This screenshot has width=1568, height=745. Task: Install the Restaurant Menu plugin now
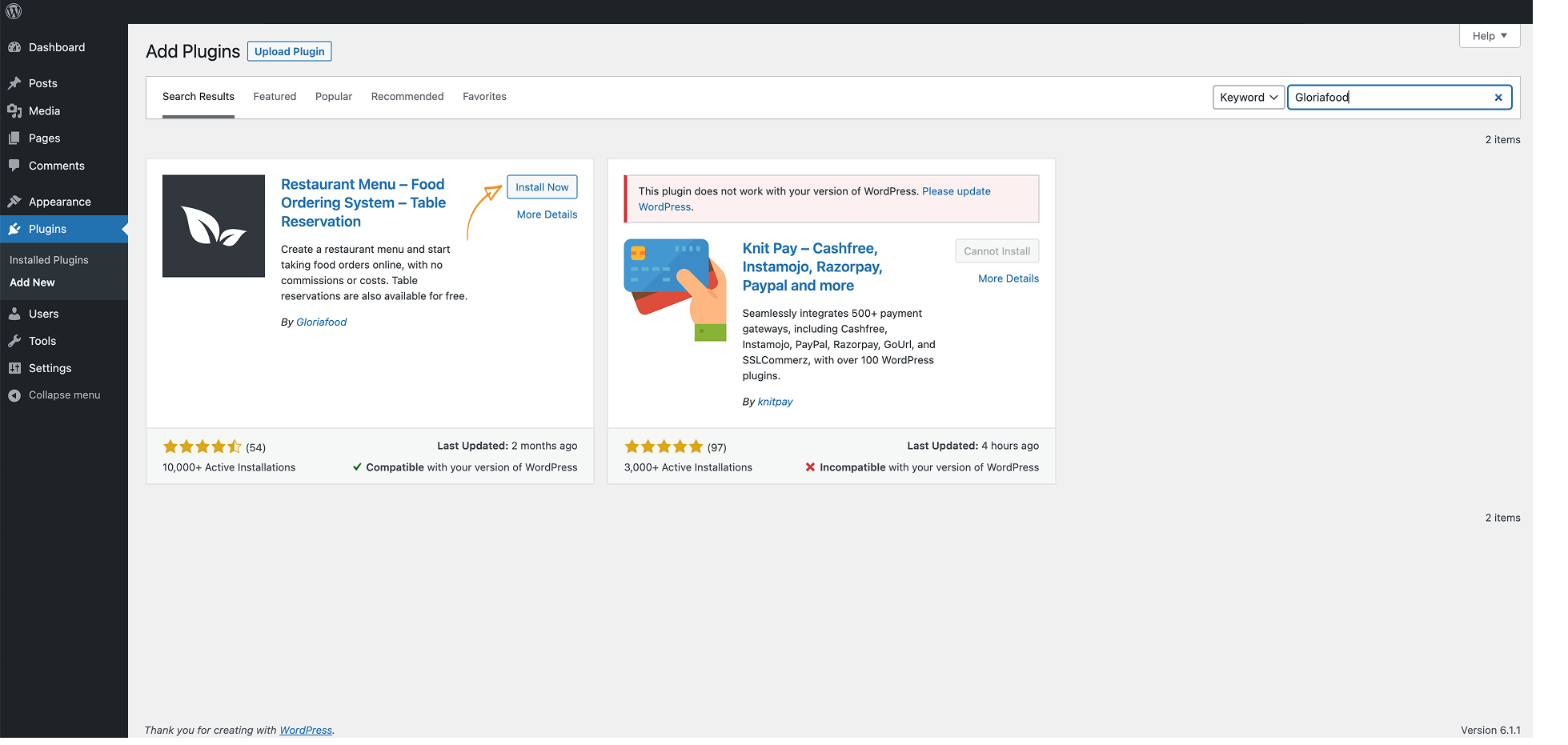[542, 187]
